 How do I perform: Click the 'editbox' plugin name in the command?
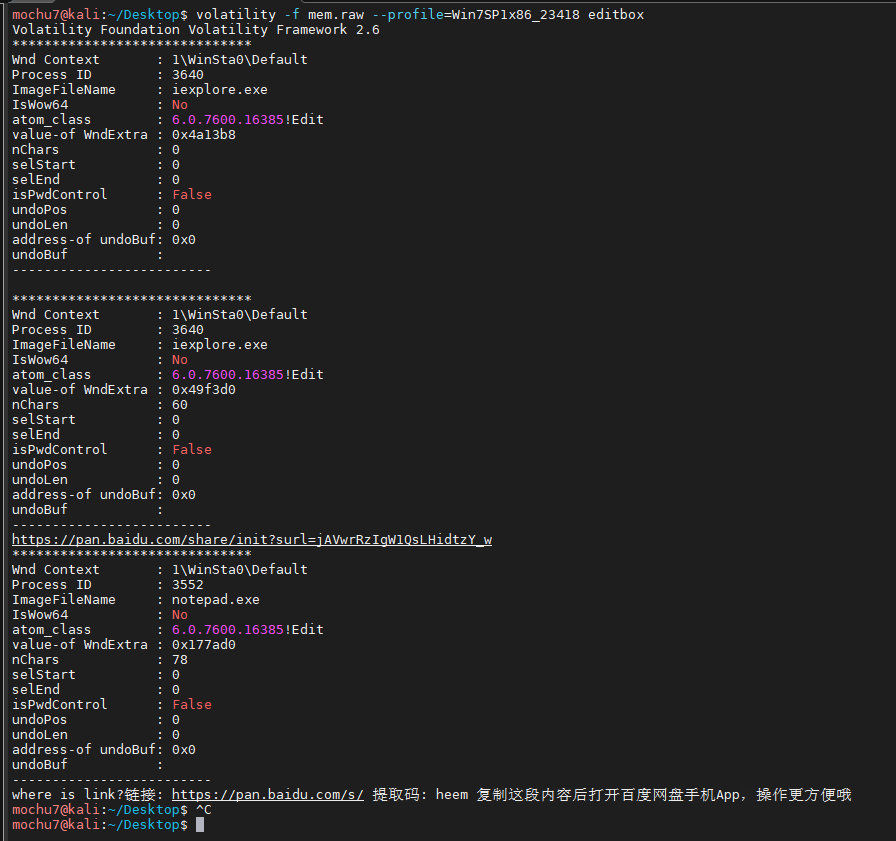click(615, 14)
